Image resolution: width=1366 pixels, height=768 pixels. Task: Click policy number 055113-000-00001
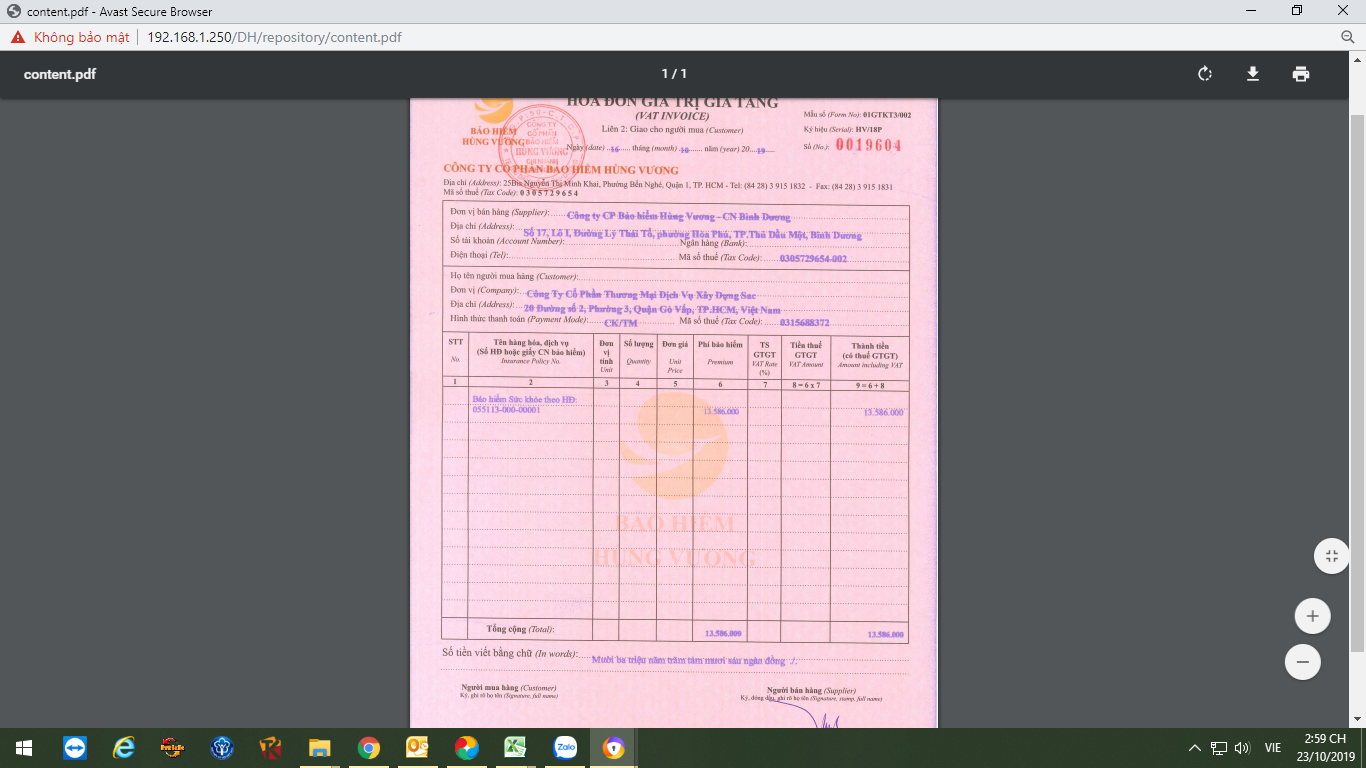(506, 410)
